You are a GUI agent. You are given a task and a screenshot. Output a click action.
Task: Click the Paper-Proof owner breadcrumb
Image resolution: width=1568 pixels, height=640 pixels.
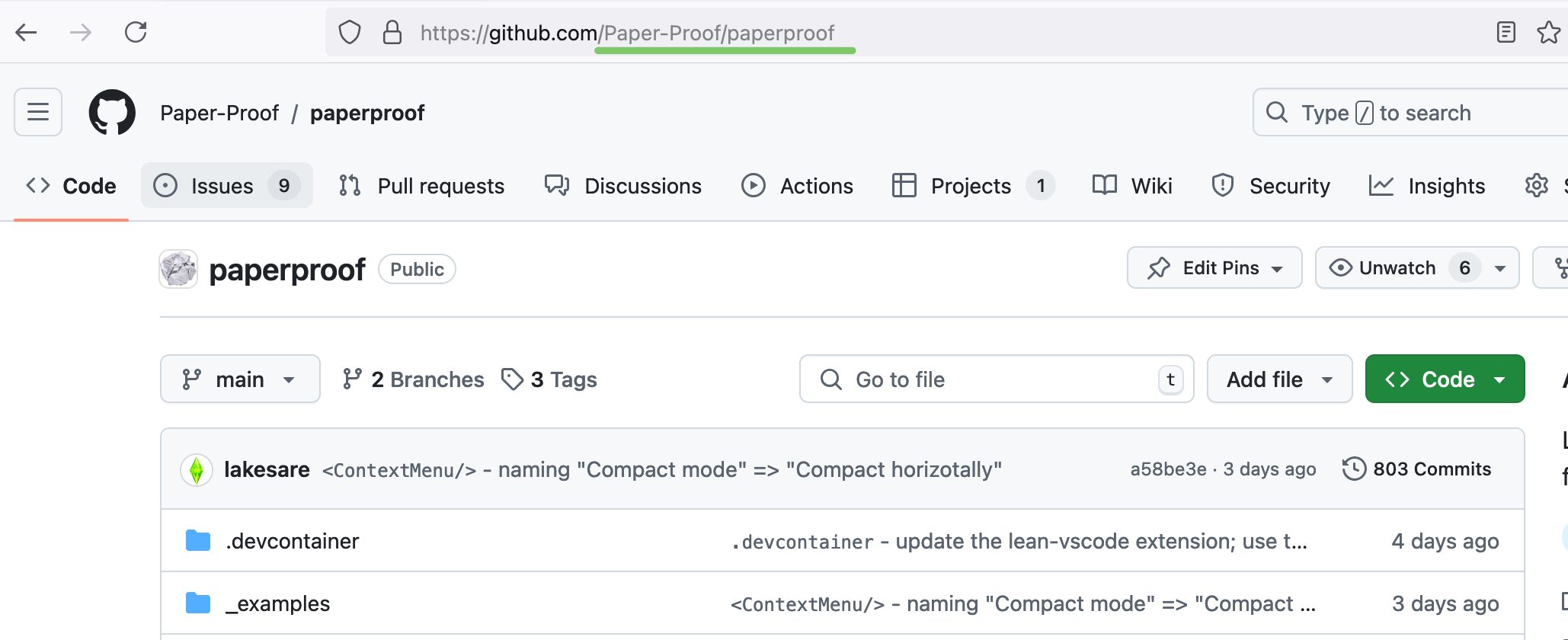pyautogui.click(x=219, y=113)
